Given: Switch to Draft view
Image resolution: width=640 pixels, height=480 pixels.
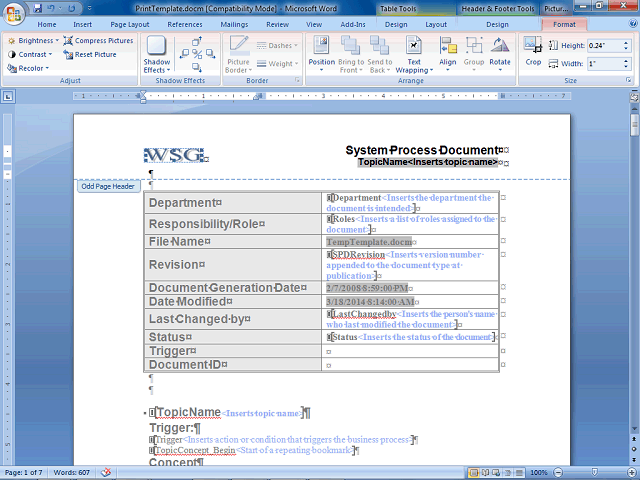Looking at the screenshot, I should coord(519,473).
